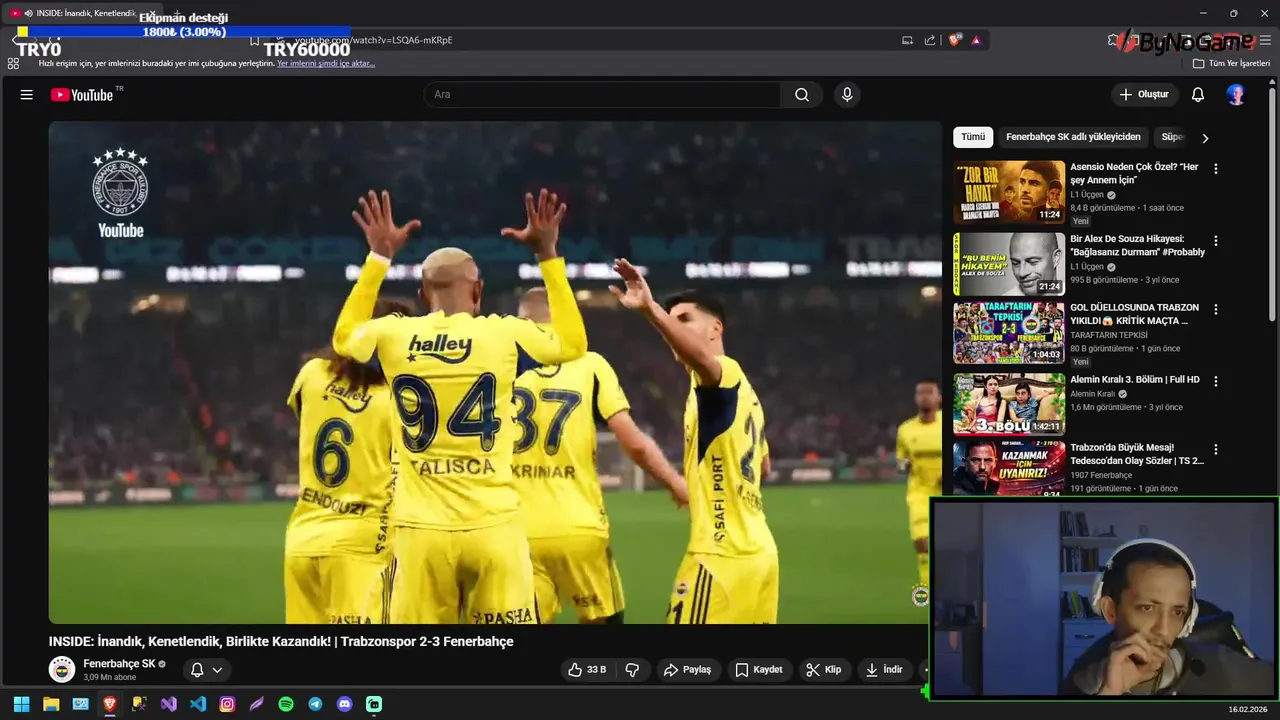Open the YouTube notifications bell
The height and width of the screenshot is (720, 1280).
tap(1198, 95)
